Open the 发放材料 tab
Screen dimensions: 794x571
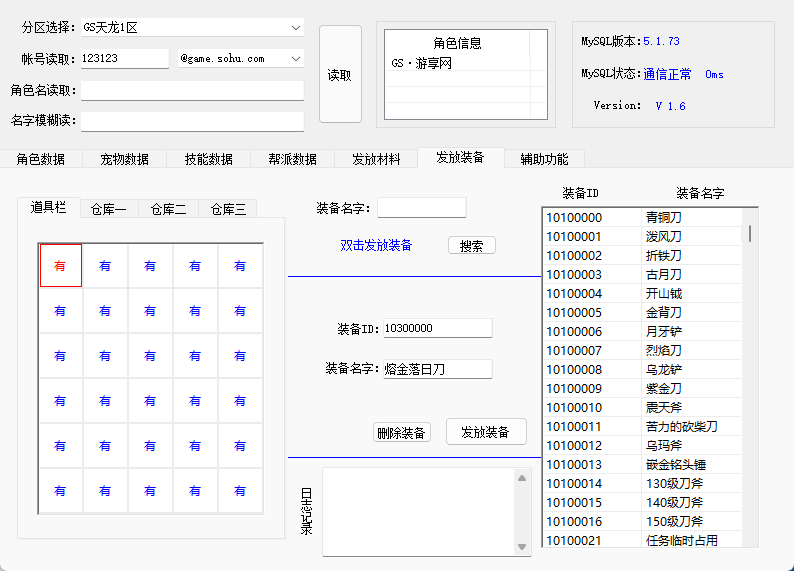coord(376,159)
